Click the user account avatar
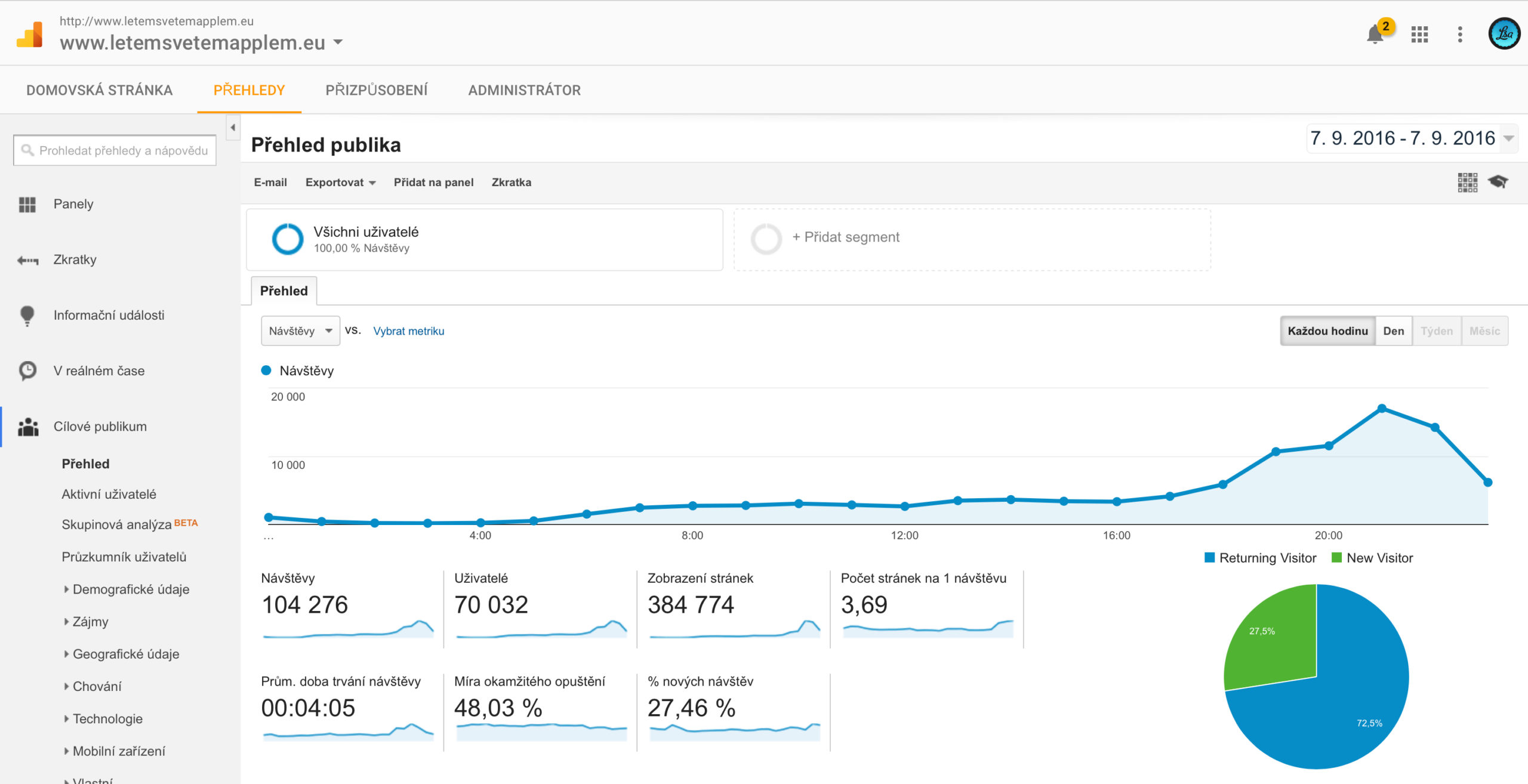The width and height of the screenshot is (1528, 784). (x=1504, y=33)
